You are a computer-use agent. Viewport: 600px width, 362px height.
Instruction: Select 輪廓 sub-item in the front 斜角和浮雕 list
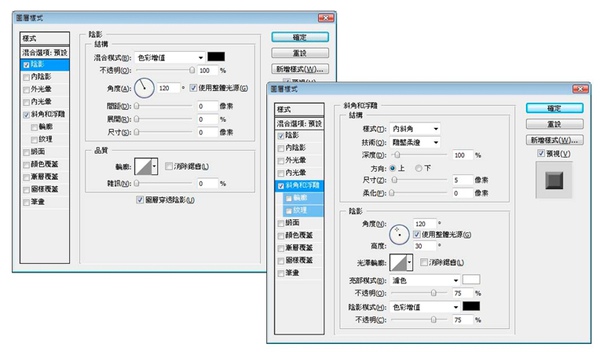click(x=300, y=198)
